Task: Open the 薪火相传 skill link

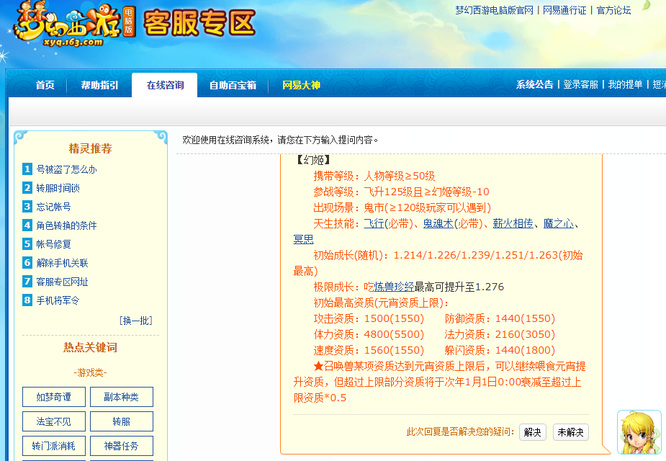Action: click(513, 223)
